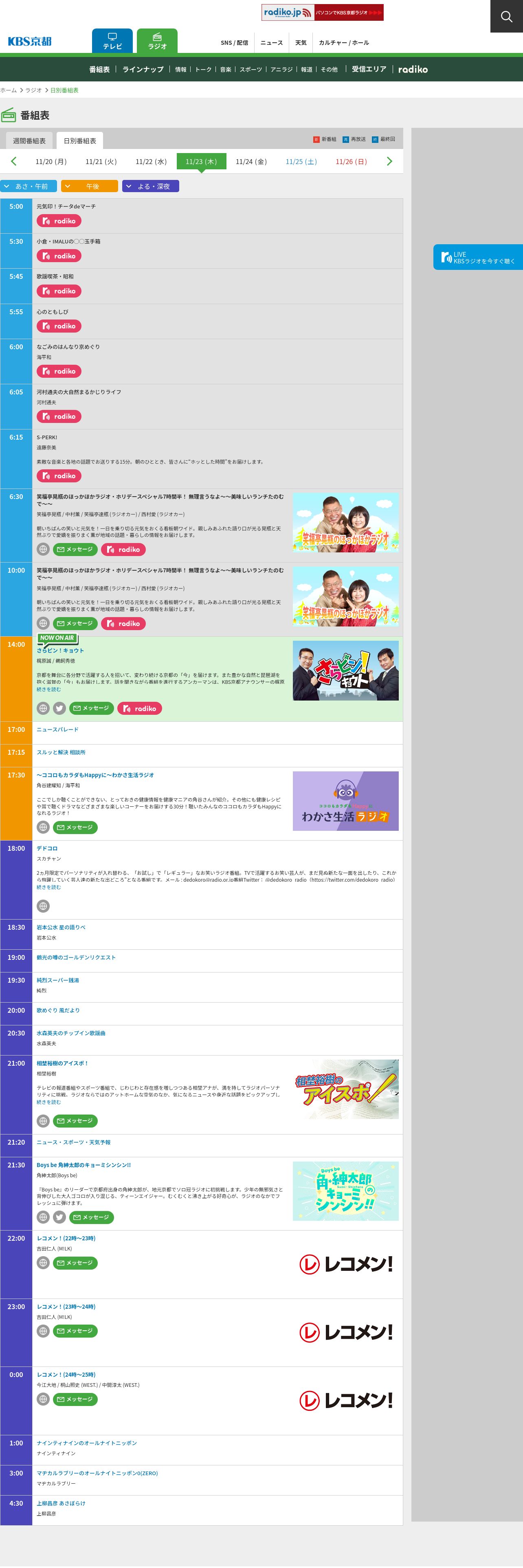Open the radiko.jp banner
This screenshot has height=1568, width=523.
tap(323, 12)
